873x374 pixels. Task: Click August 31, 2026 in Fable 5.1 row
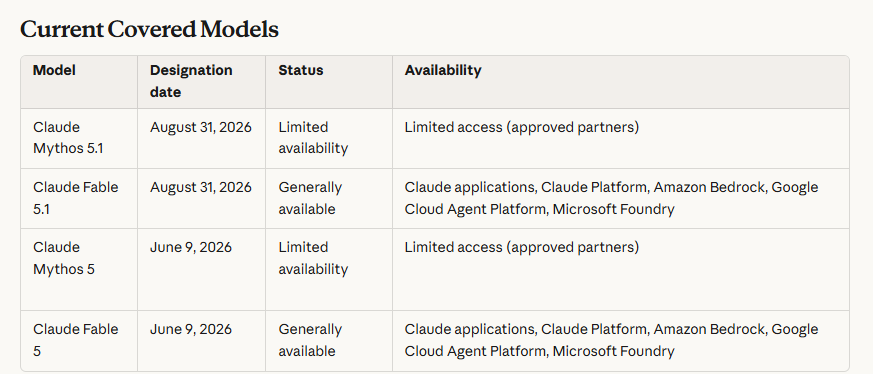pos(200,188)
